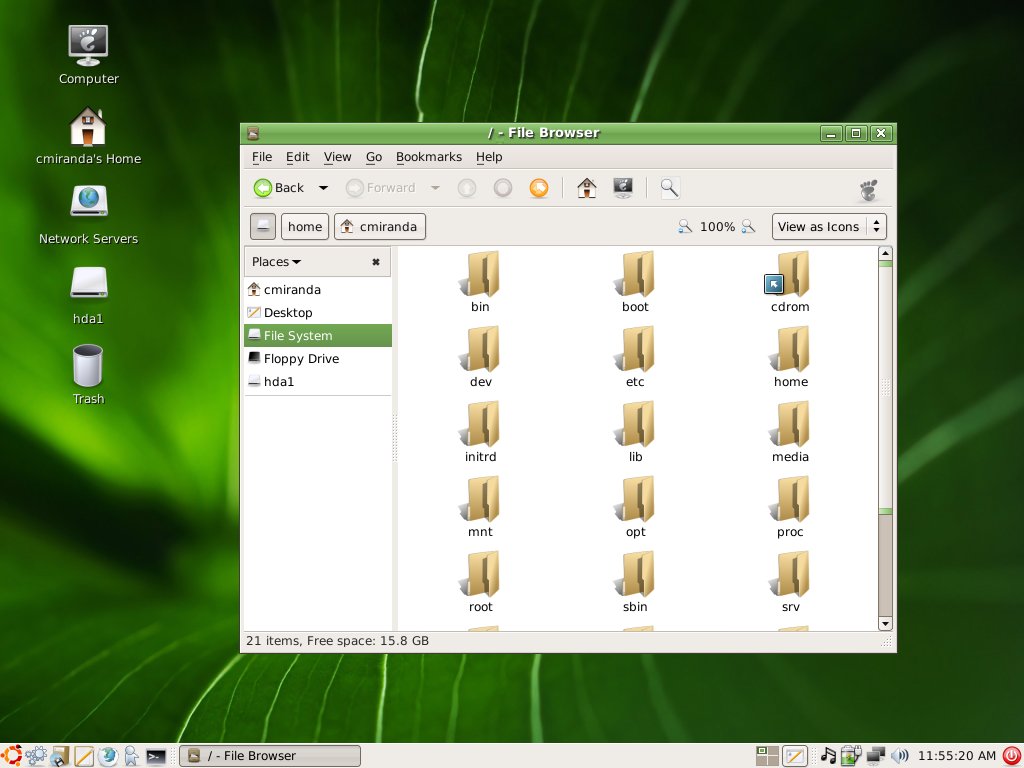Click the zoom in magnifier icon
This screenshot has height=768, width=1024.
748,227
